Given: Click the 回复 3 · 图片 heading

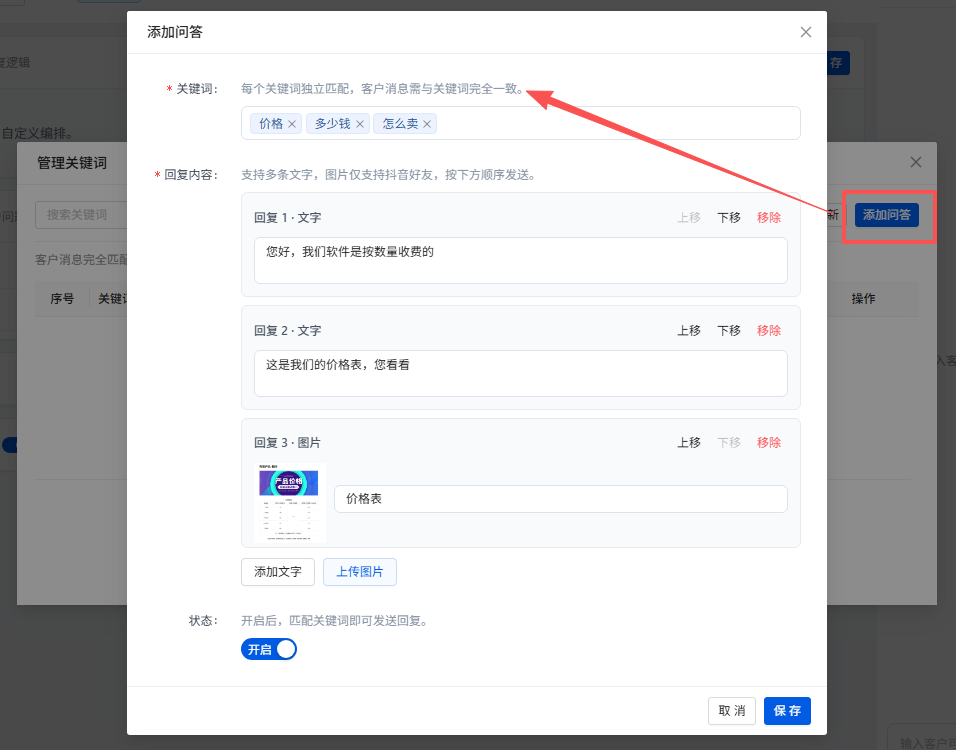Looking at the screenshot, I should tap(287, 443).
